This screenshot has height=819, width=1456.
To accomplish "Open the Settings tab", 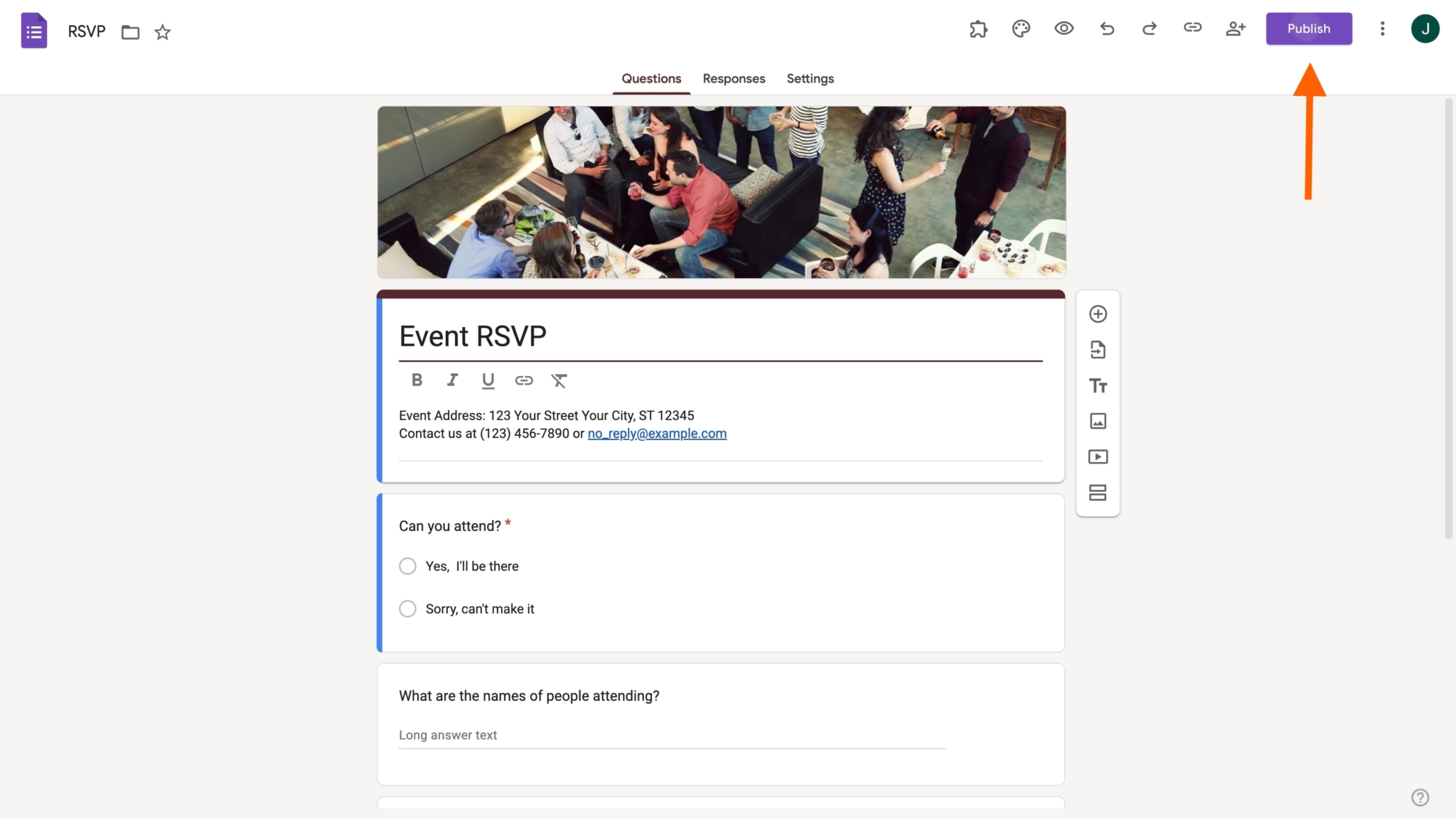I will tap(810, 79).
